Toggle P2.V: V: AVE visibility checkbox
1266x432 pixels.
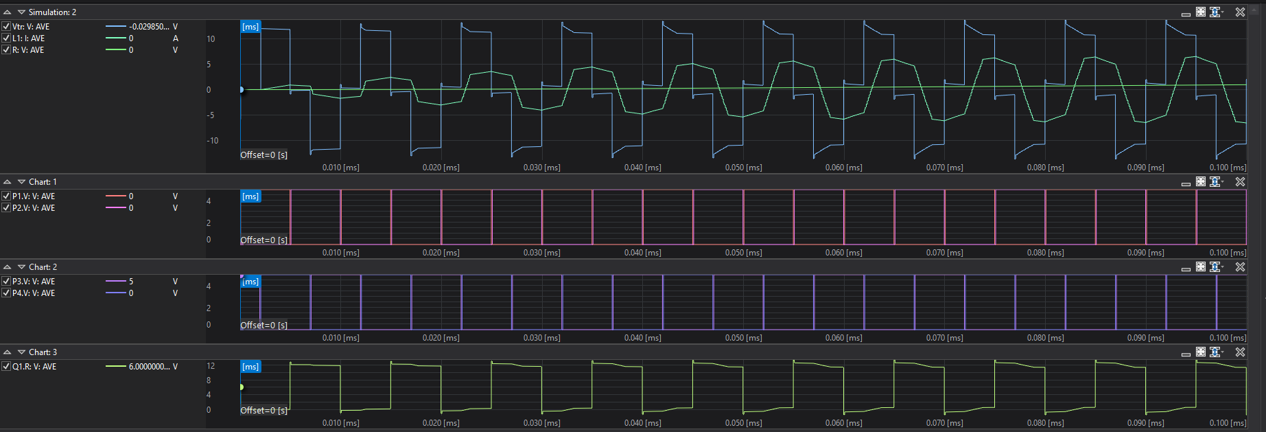[7, 208]
